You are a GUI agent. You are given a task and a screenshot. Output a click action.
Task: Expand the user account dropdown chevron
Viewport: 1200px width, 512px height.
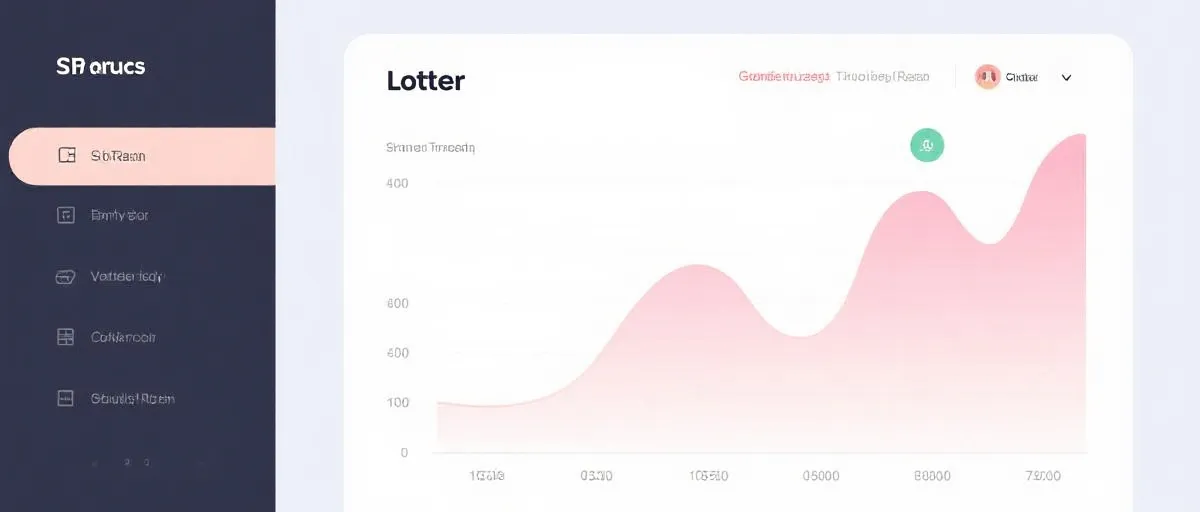point(1066,77)
